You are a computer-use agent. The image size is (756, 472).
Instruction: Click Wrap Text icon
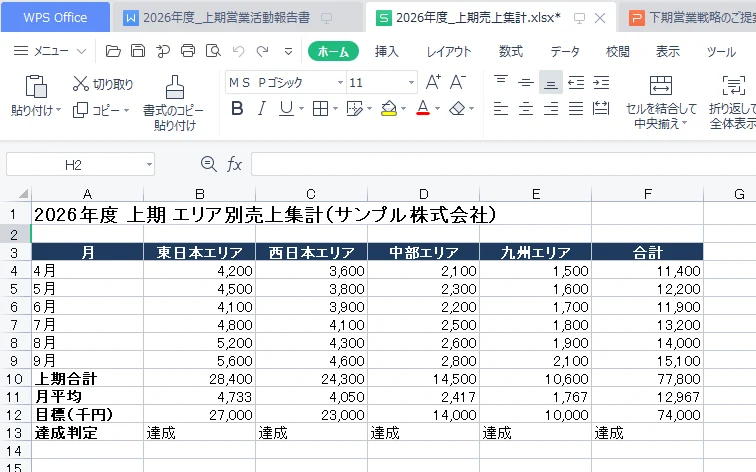(x=733, y=86)
